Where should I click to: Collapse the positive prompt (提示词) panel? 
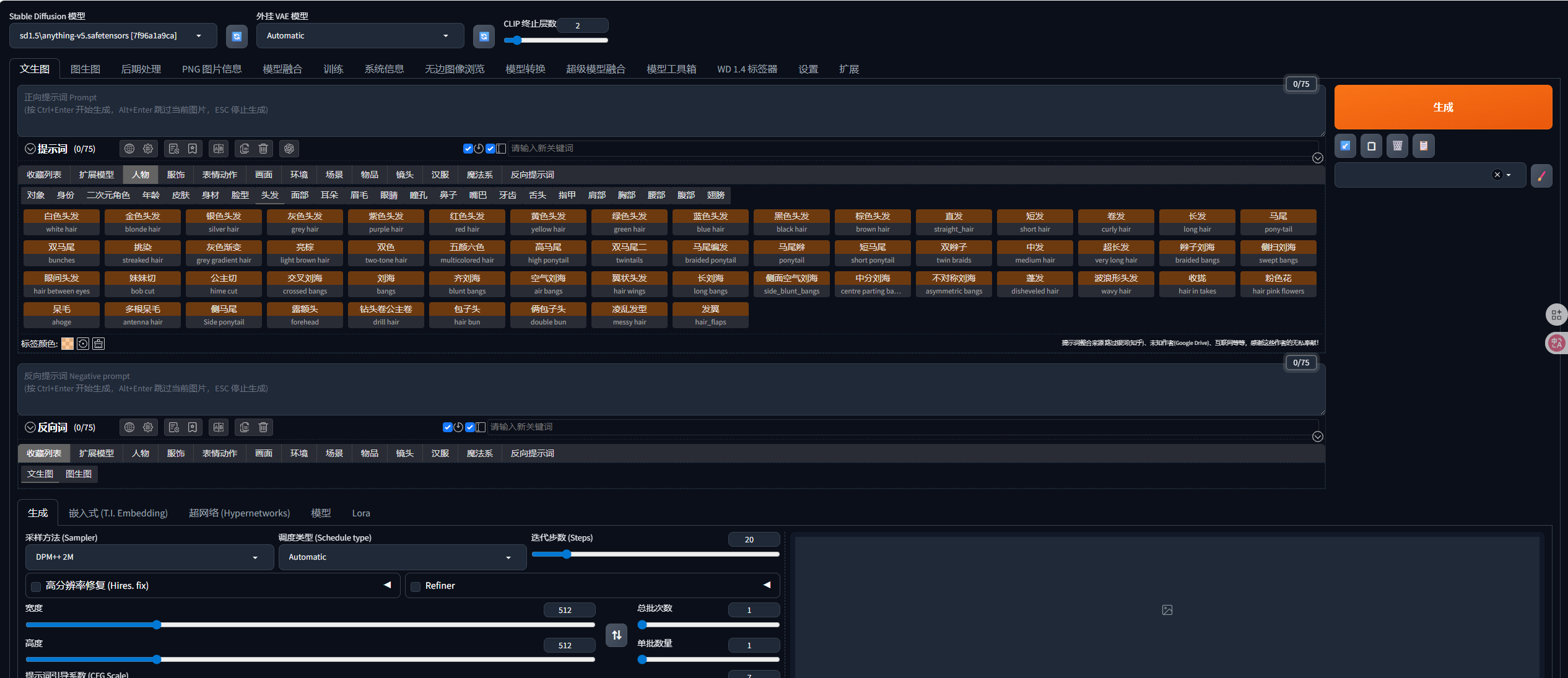click(30, 149)
